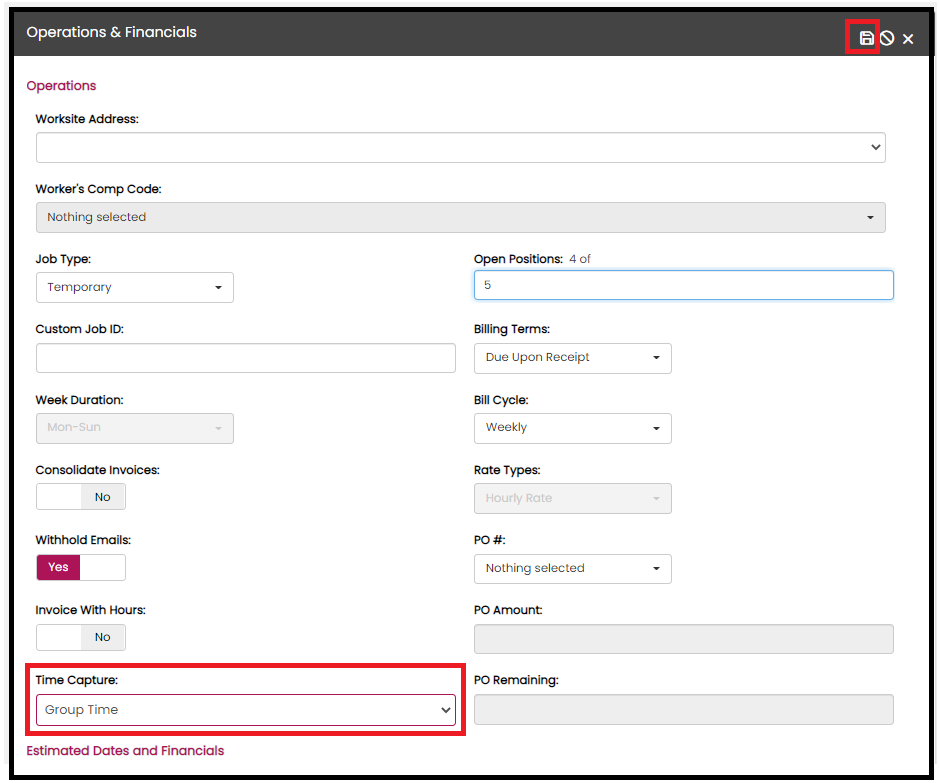
Task: Click the Custom Job ID field
Action: pos(246,358)
